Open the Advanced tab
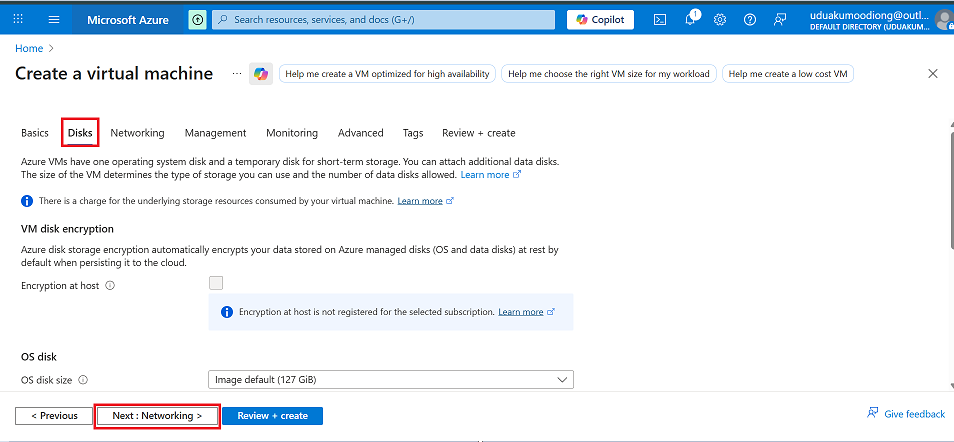This screenshot has height=442, width=954. 361,133
